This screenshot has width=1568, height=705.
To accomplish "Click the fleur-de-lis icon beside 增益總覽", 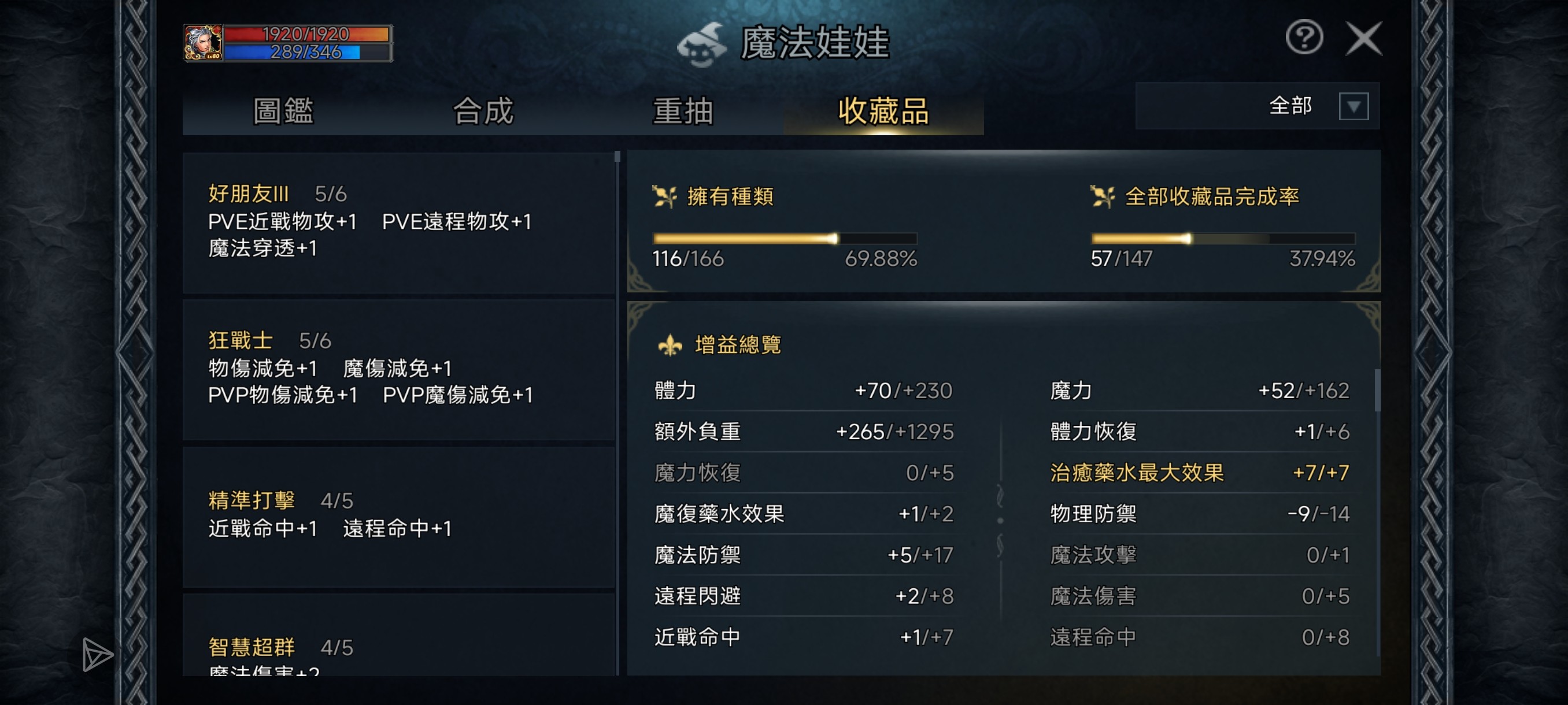I will point(670,345).
